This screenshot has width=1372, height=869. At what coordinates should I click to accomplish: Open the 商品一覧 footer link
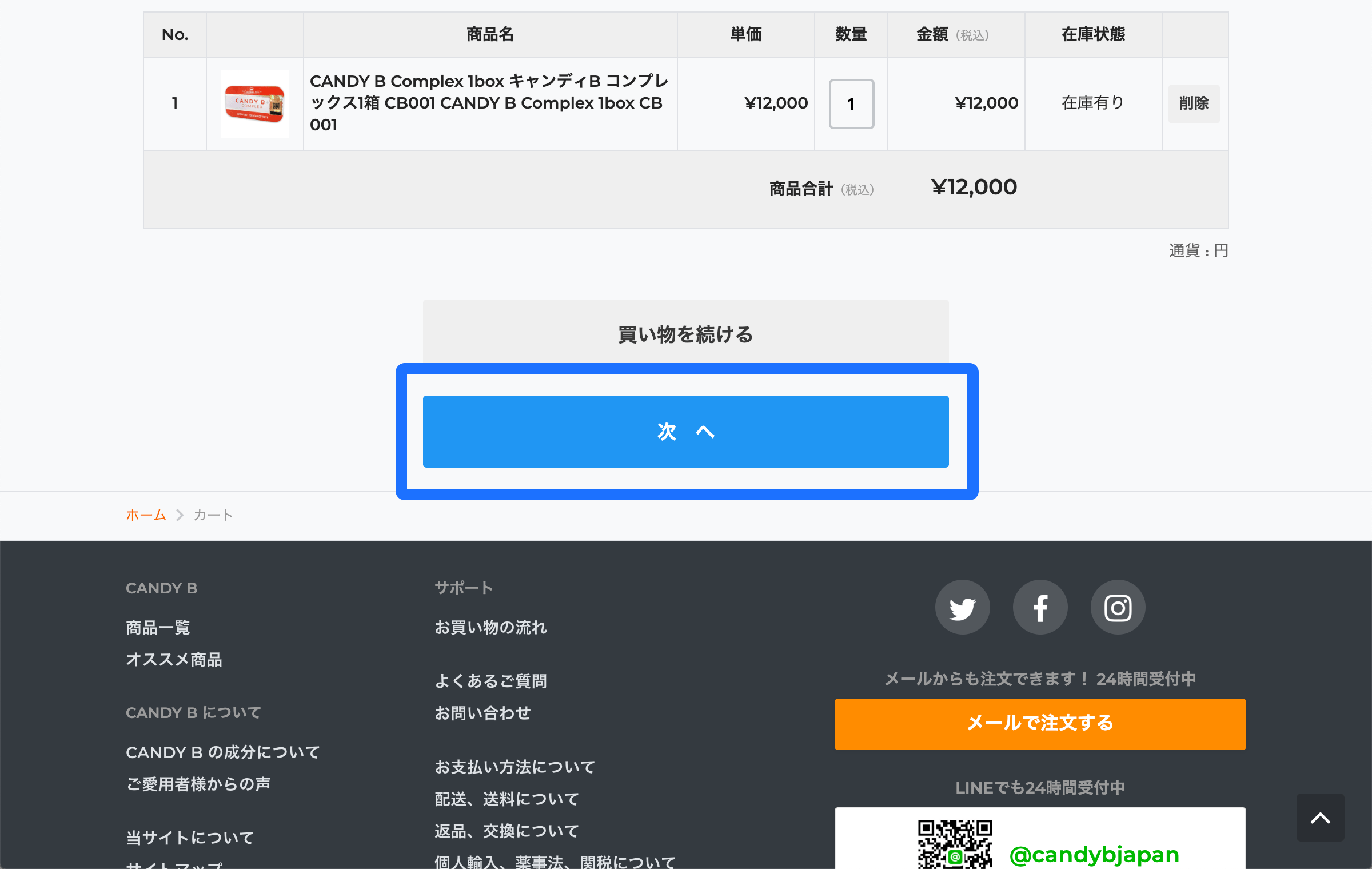point(158,628)
